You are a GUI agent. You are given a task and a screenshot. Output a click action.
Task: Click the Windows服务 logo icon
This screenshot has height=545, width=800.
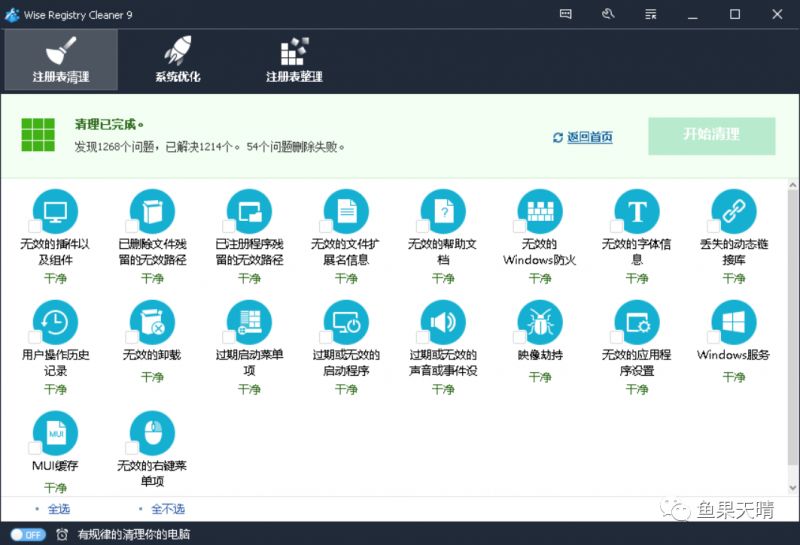(x=734, y=323)
